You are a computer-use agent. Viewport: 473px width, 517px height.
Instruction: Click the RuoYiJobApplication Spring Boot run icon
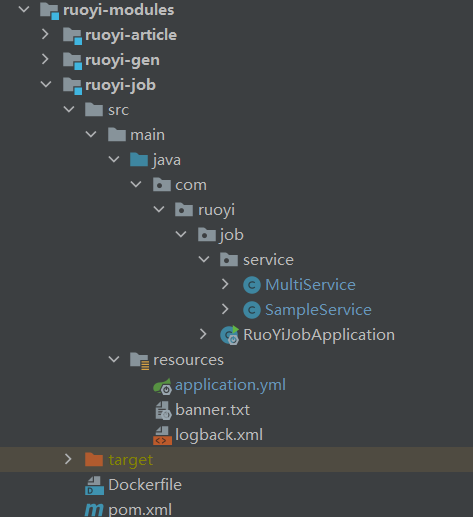(230, 335)
